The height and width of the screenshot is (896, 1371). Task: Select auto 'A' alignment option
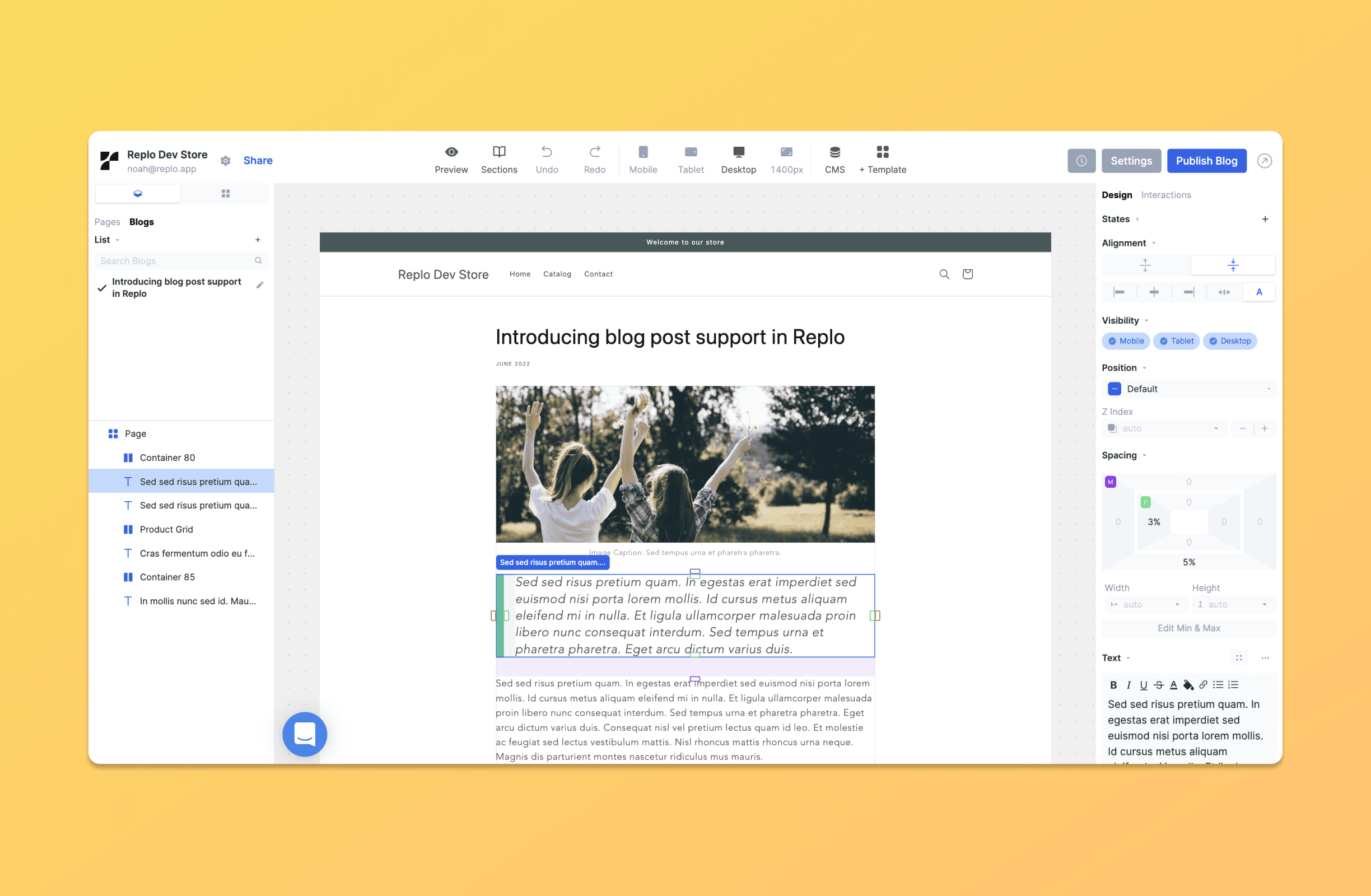1259,292
